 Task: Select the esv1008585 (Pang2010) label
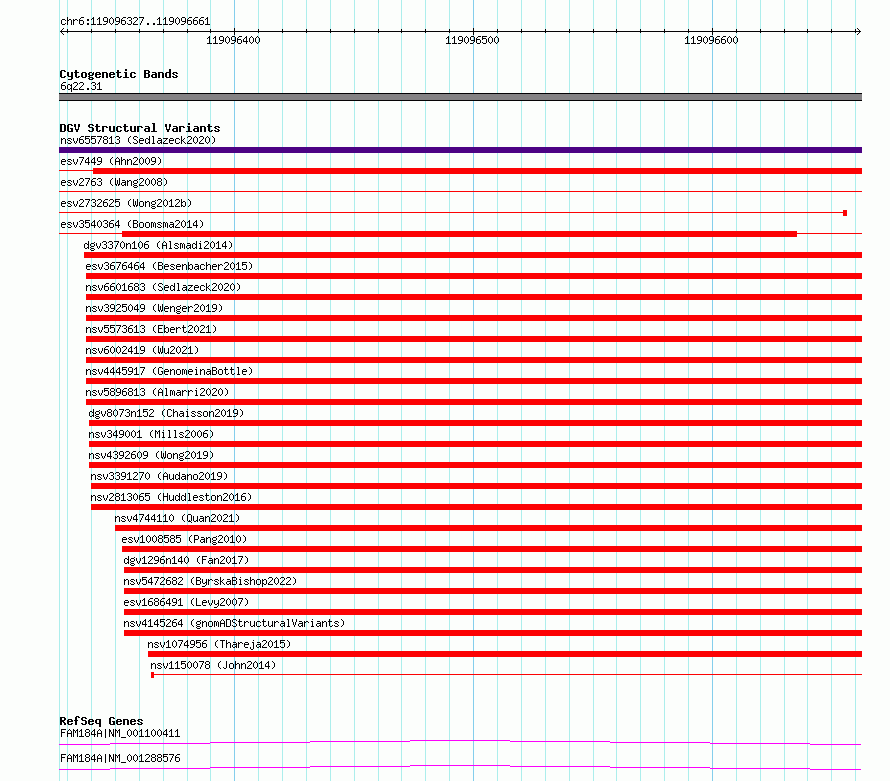click(x=184, y=539)
